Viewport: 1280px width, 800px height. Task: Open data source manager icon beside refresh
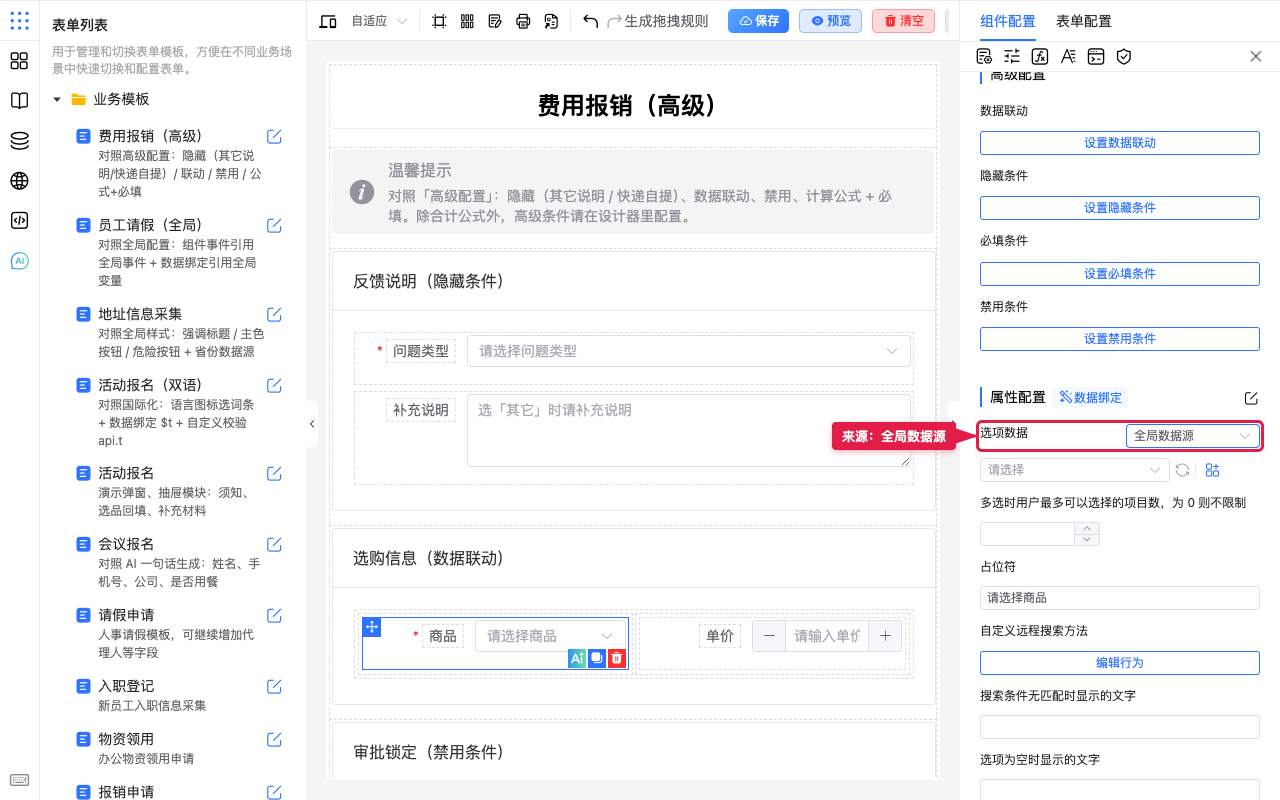1213,470
